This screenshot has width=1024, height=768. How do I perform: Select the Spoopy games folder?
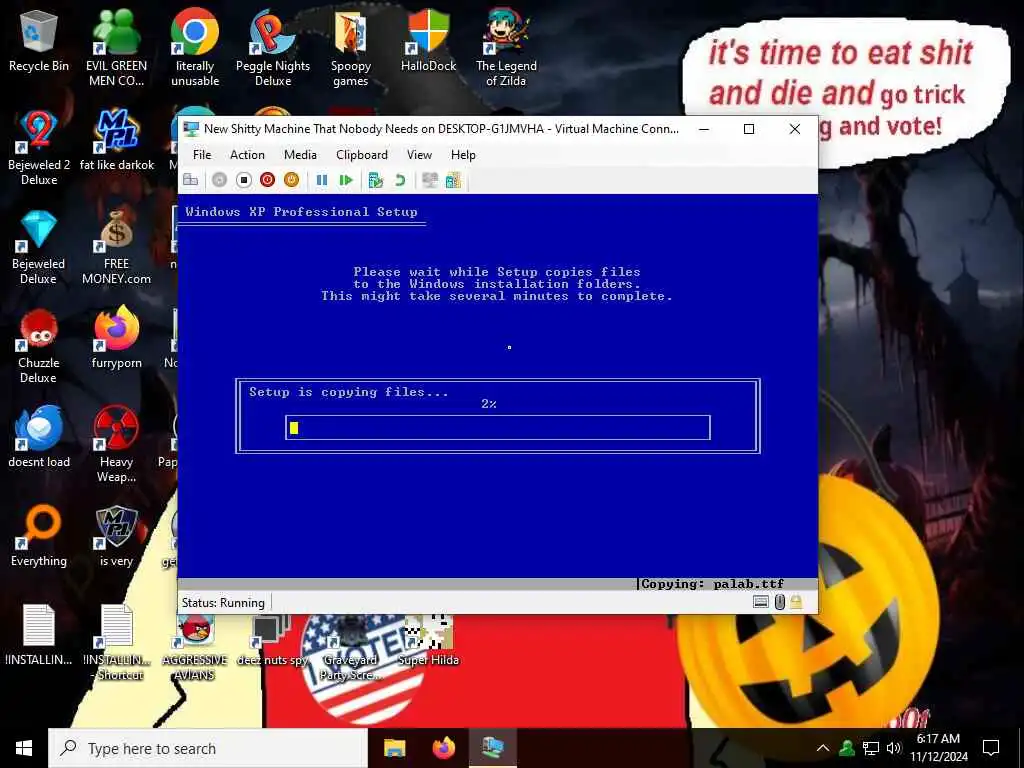pos(351,48)
